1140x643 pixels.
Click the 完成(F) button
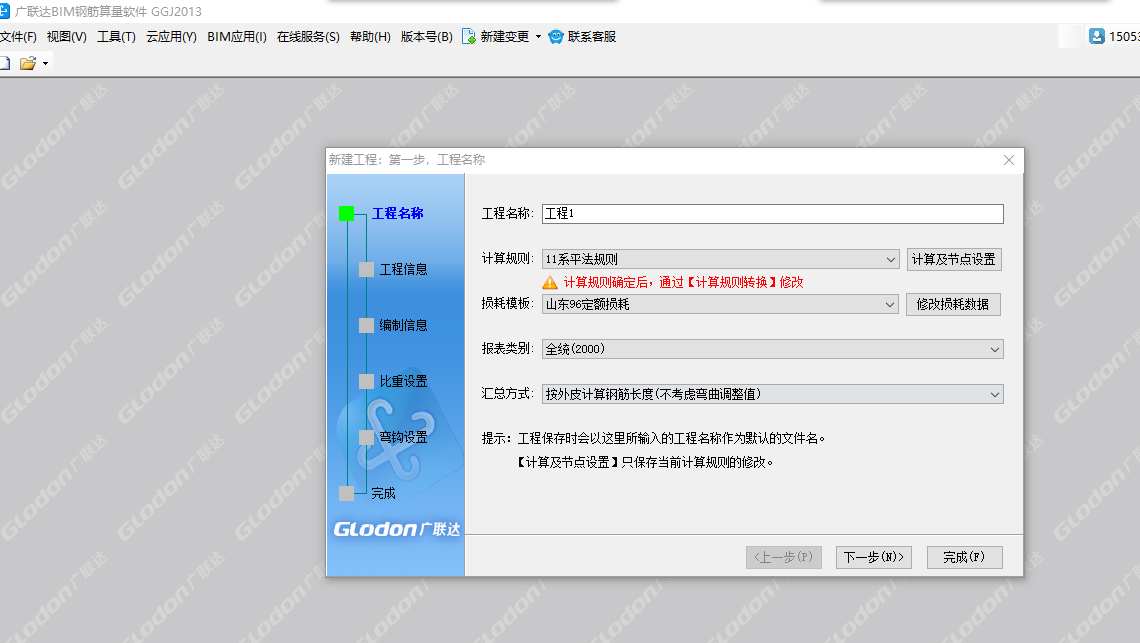point(965,557)
